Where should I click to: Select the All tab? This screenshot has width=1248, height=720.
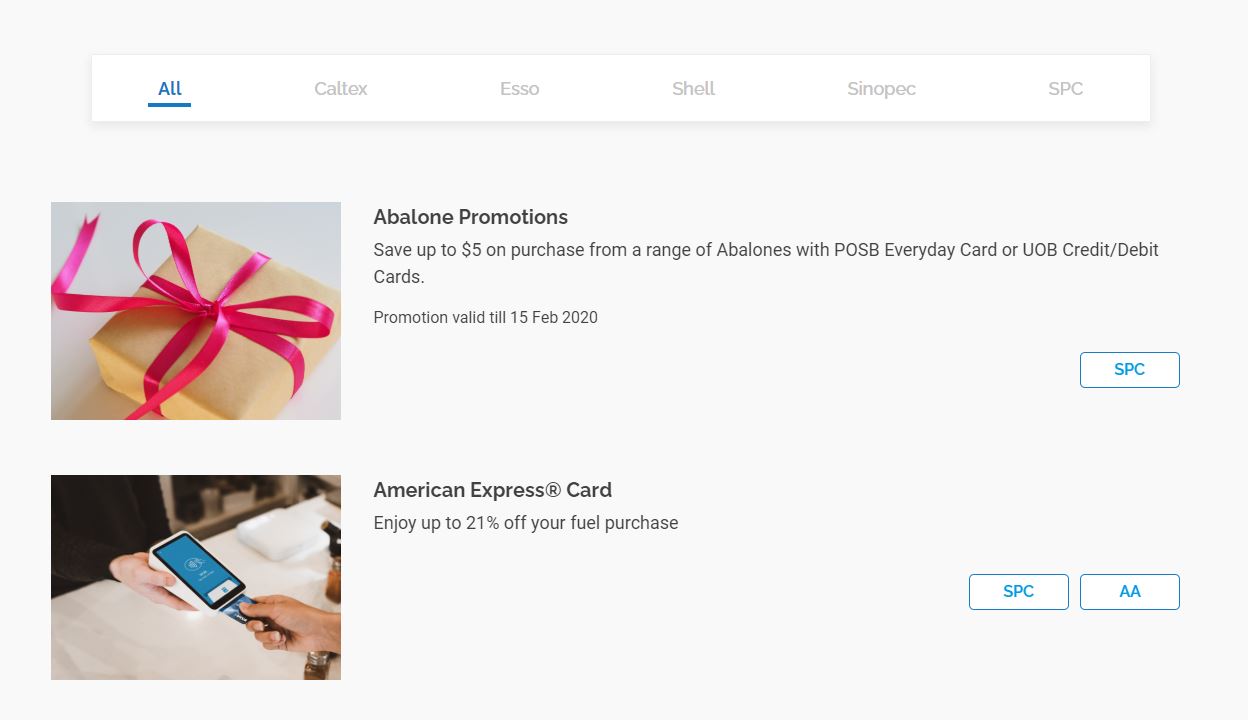[x=170, y=88]
